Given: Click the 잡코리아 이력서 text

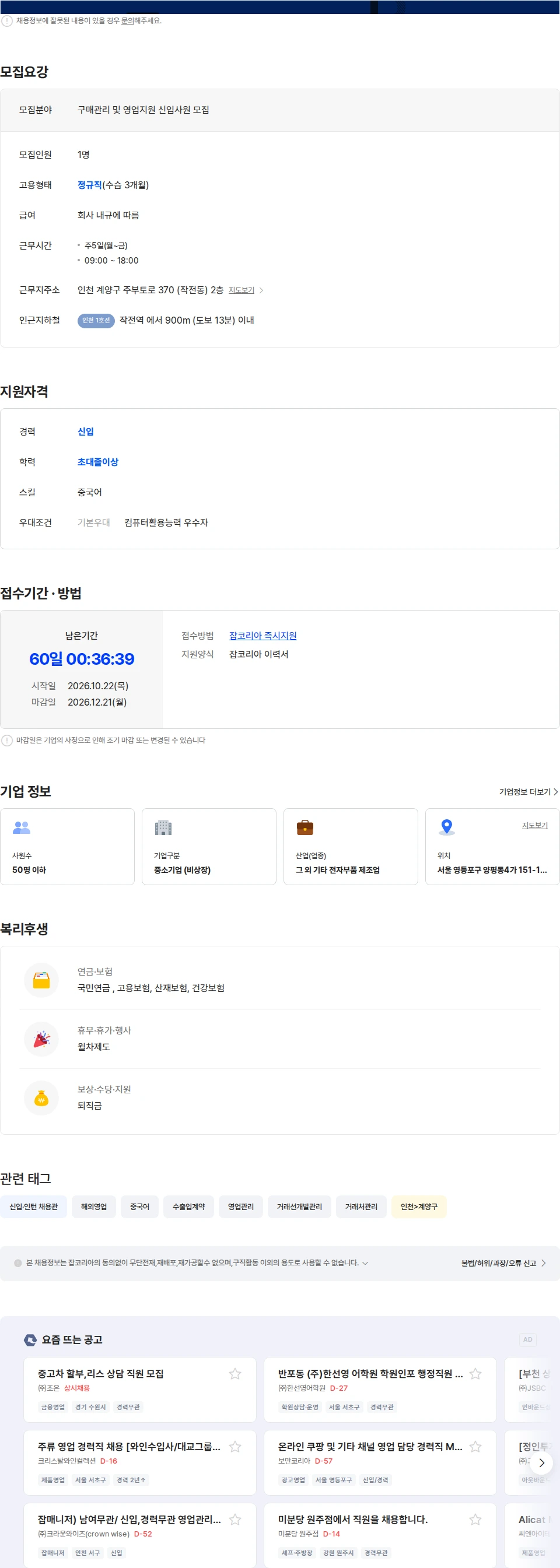Looking at the screenshot, I should (258, 655).
